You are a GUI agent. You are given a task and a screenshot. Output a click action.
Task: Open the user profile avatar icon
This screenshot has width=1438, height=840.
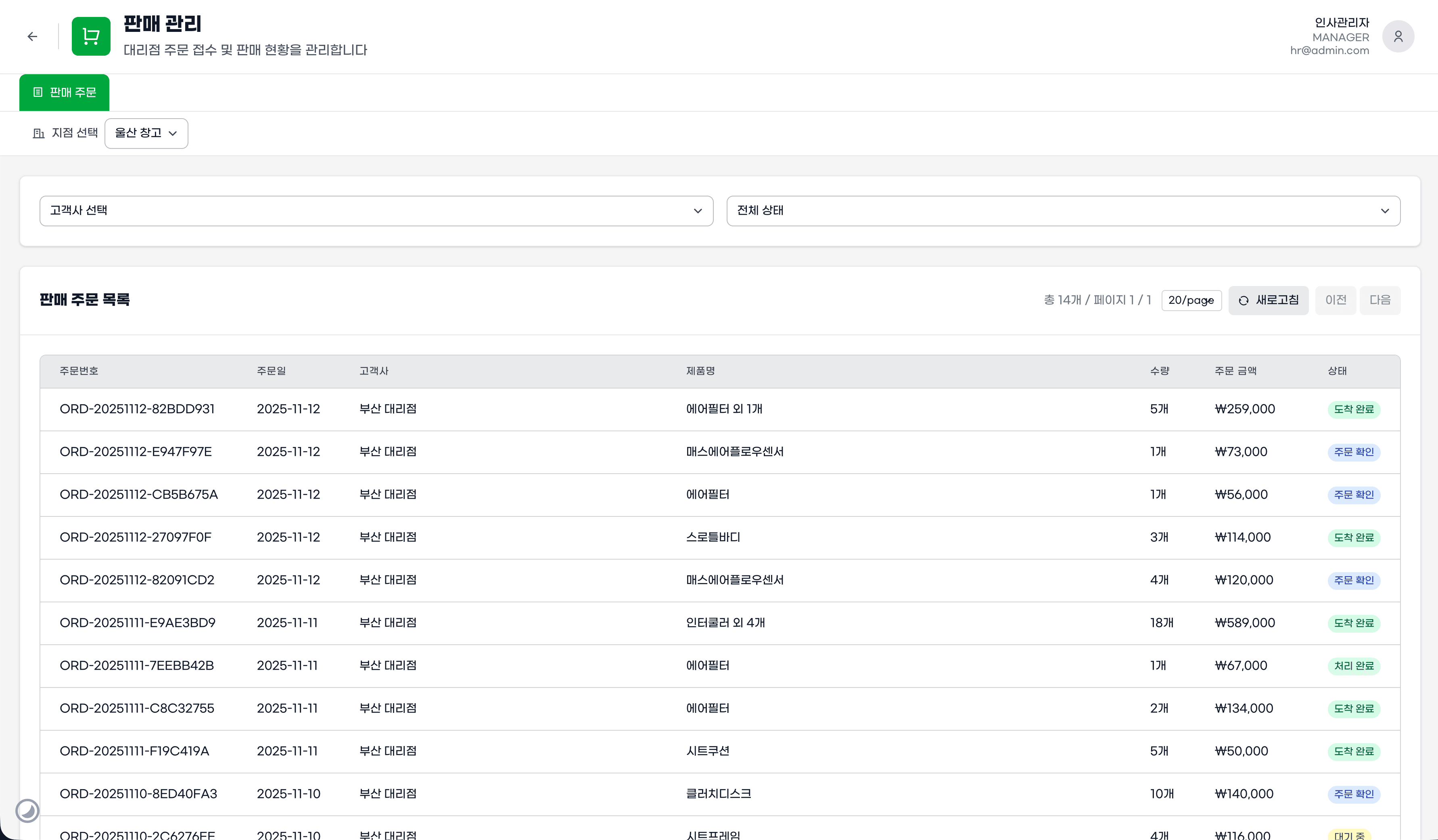tap(1398, 37)
